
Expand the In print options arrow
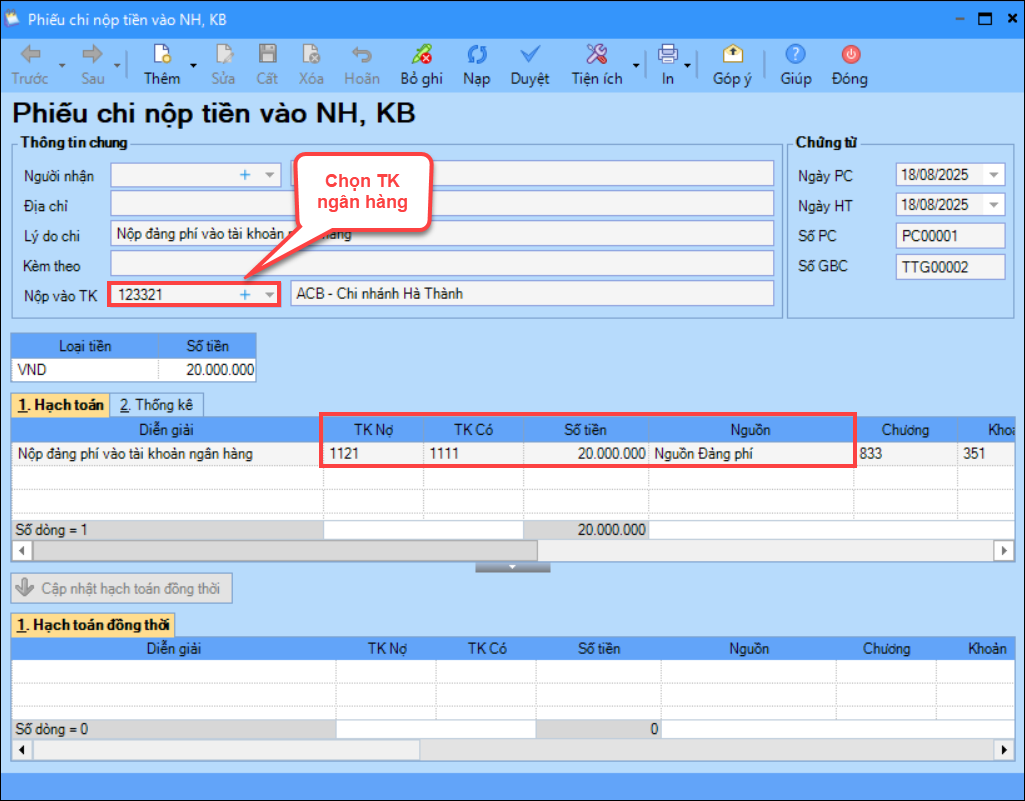tap(687, 65)
